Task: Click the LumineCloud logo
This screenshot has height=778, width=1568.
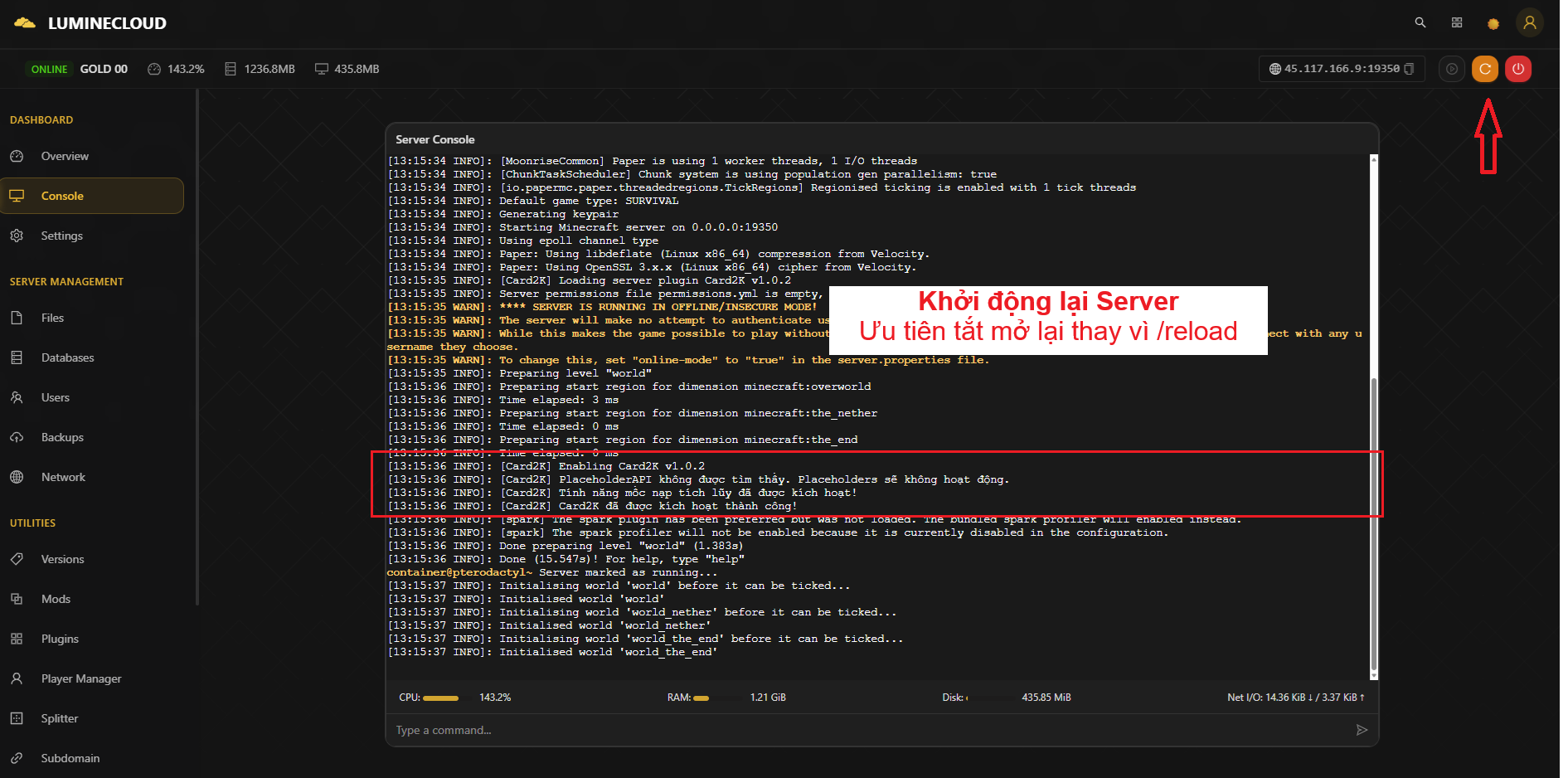Action: 90,23
